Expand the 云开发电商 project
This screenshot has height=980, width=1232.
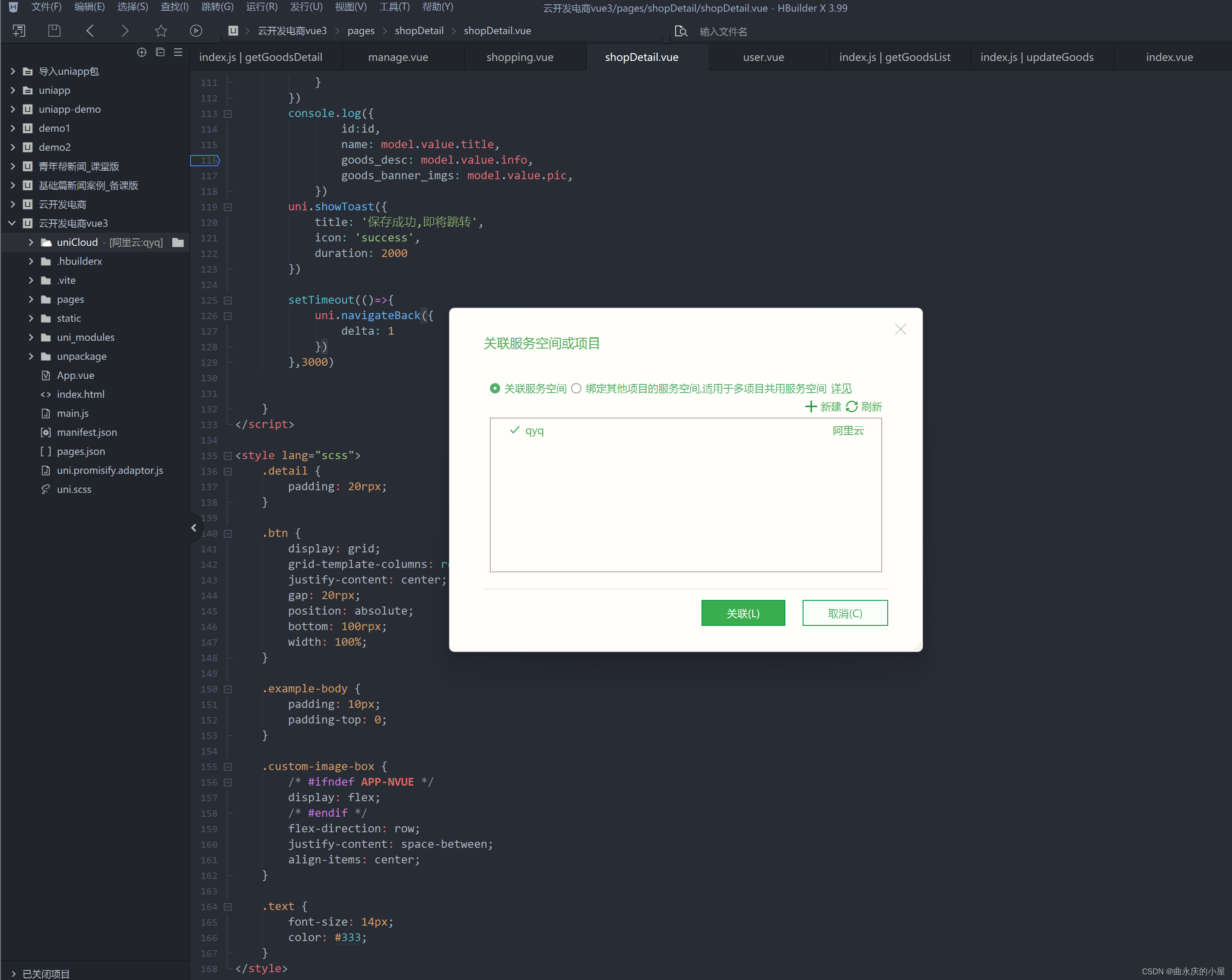[13, 205]
